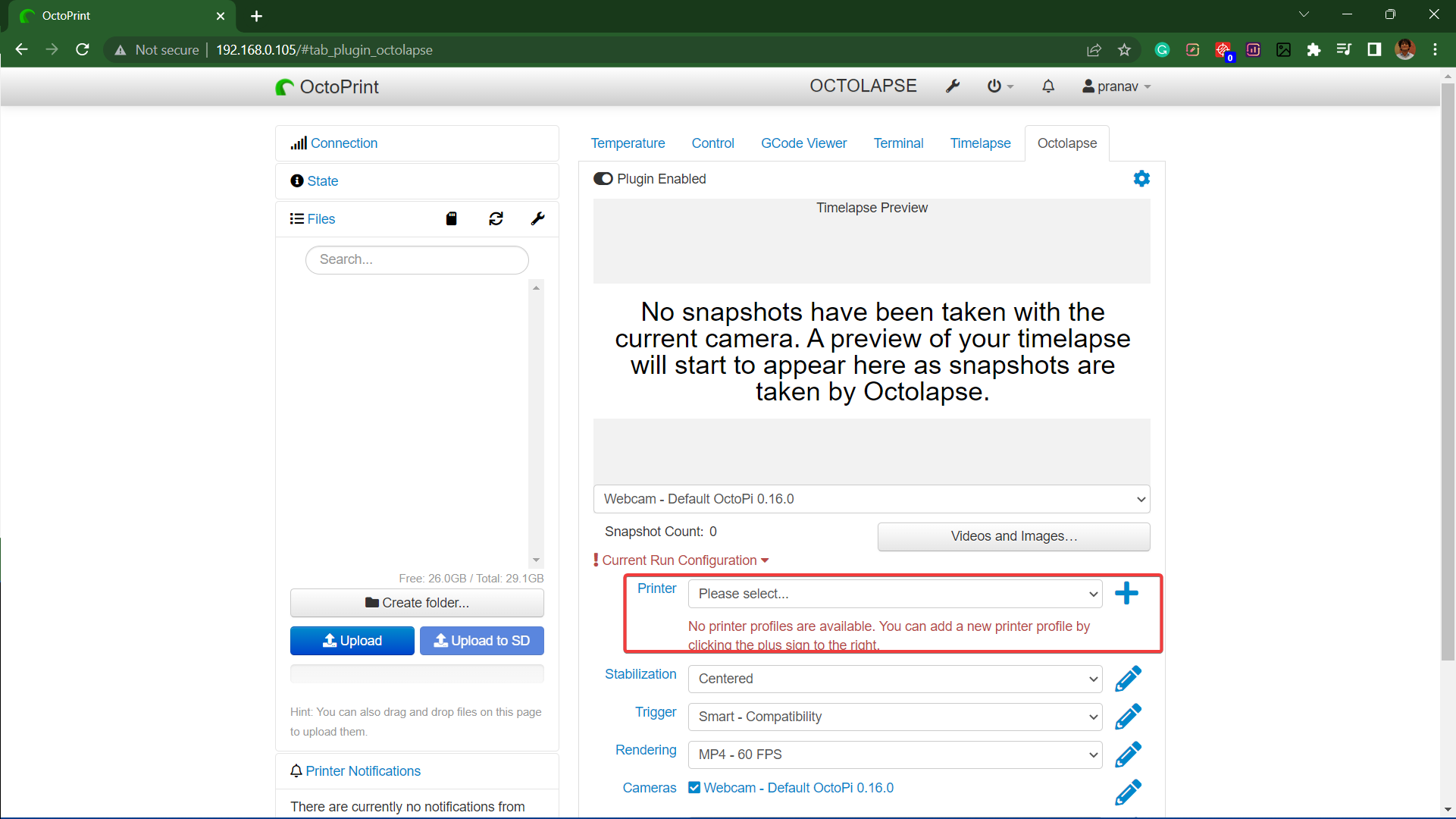Open the media control icon in Chrome toolbar
Image resolution: width=1456 pixels, height=819 pixels.
tap(1344, 50)
